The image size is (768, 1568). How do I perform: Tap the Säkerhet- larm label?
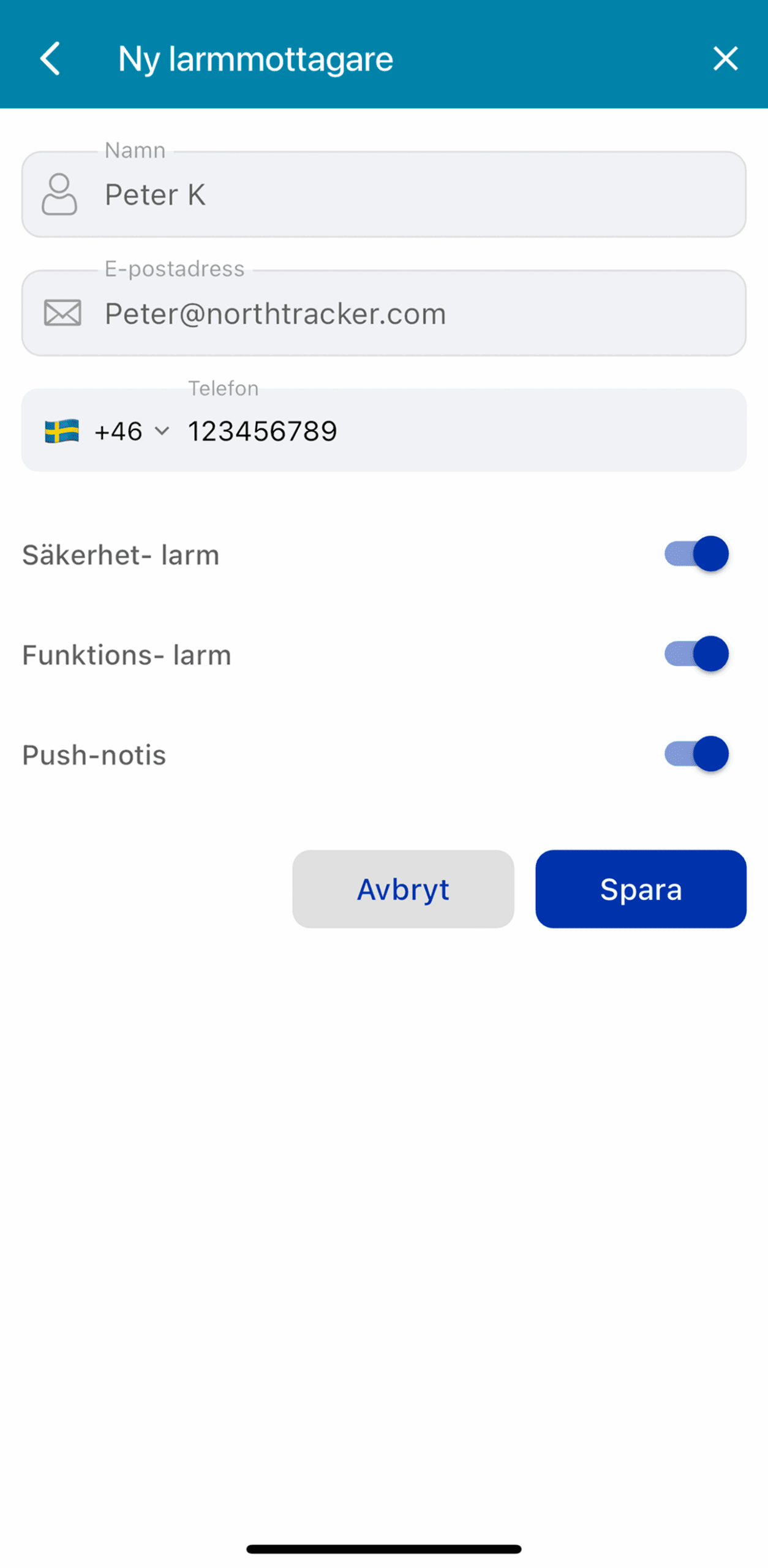(x=121, y=555)
